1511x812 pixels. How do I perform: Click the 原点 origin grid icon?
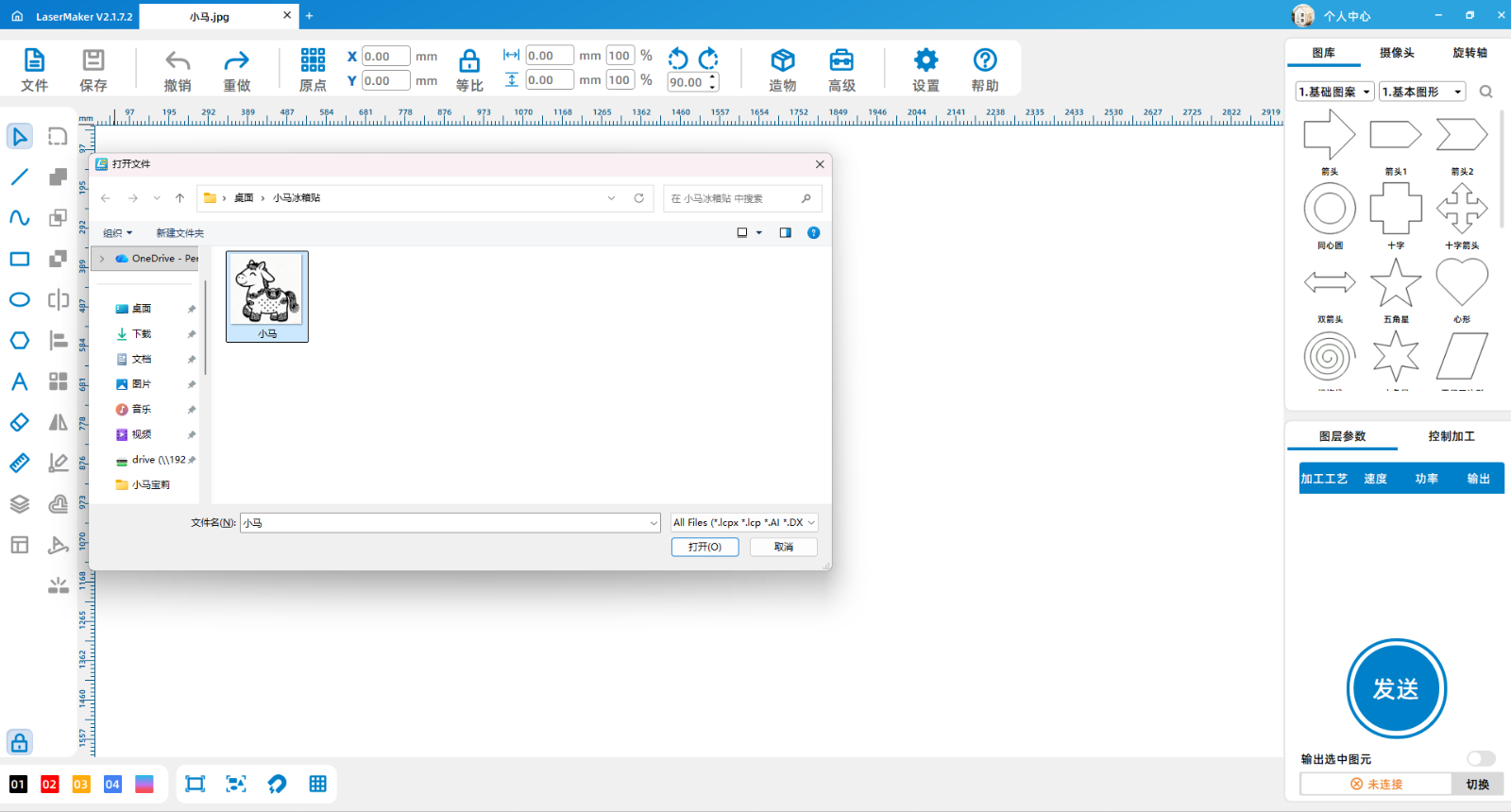tap(313, 60)
